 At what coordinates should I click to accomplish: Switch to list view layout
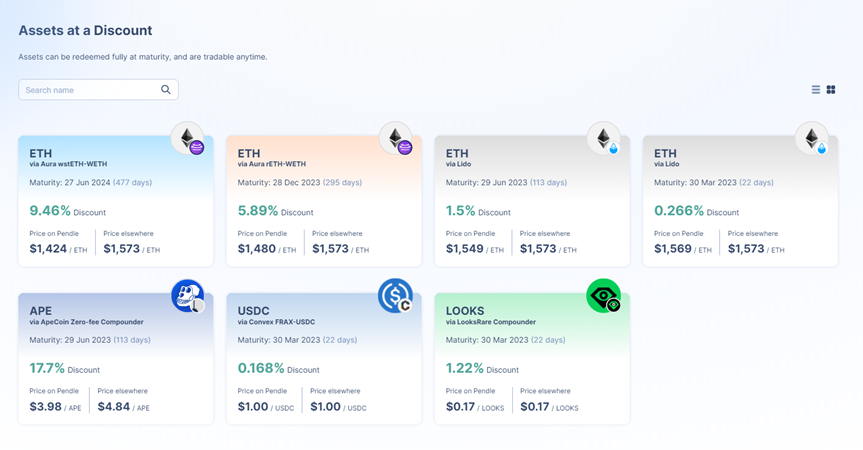[816, 90]
